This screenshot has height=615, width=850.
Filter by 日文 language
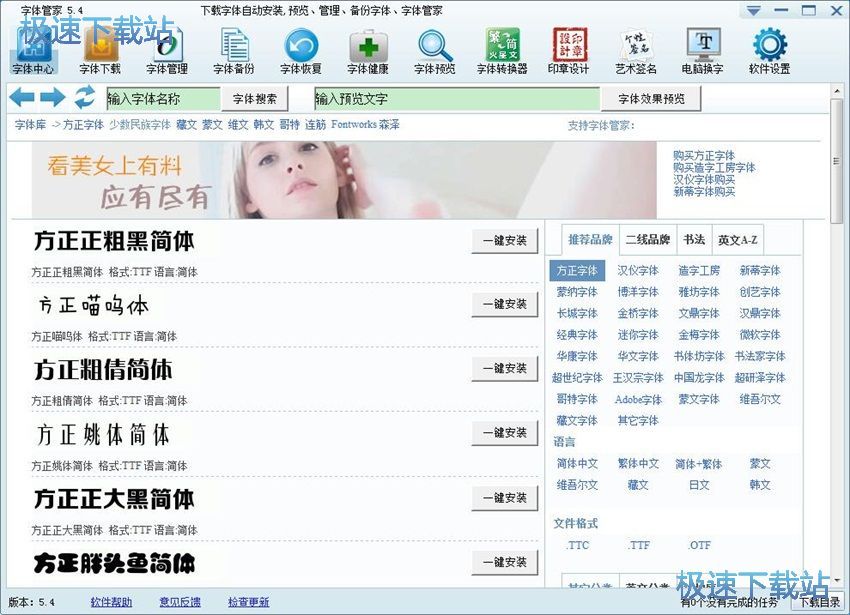[x=699, y=485]
